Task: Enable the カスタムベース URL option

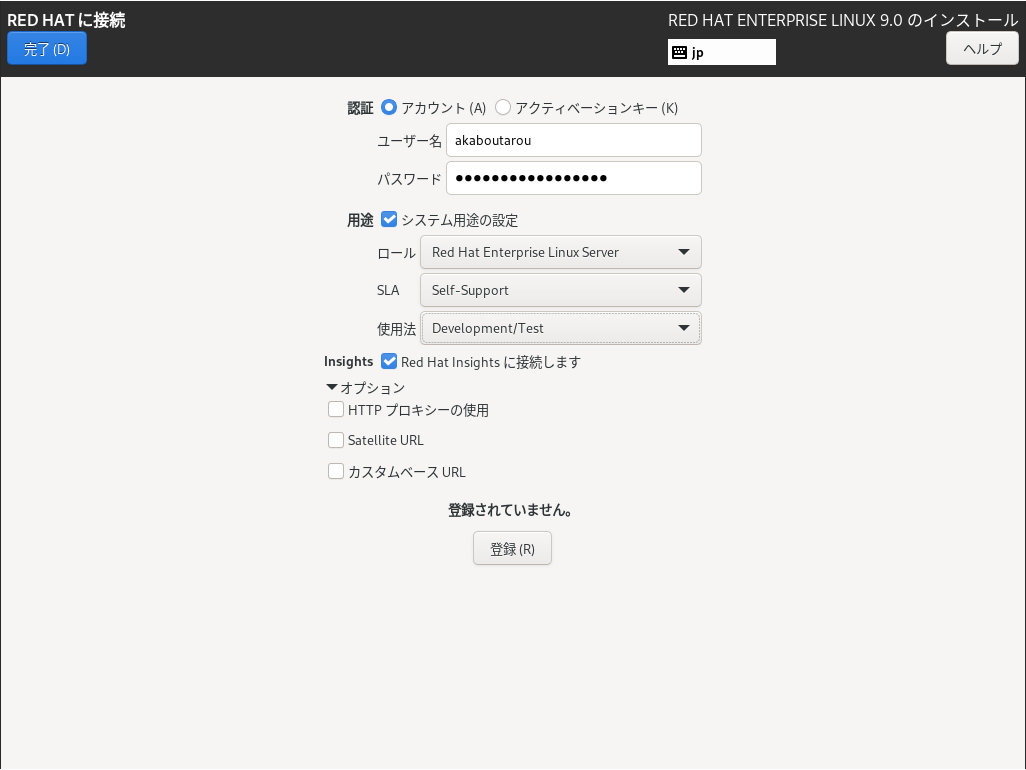Action: pyautogui.click(x=336, y=471)
